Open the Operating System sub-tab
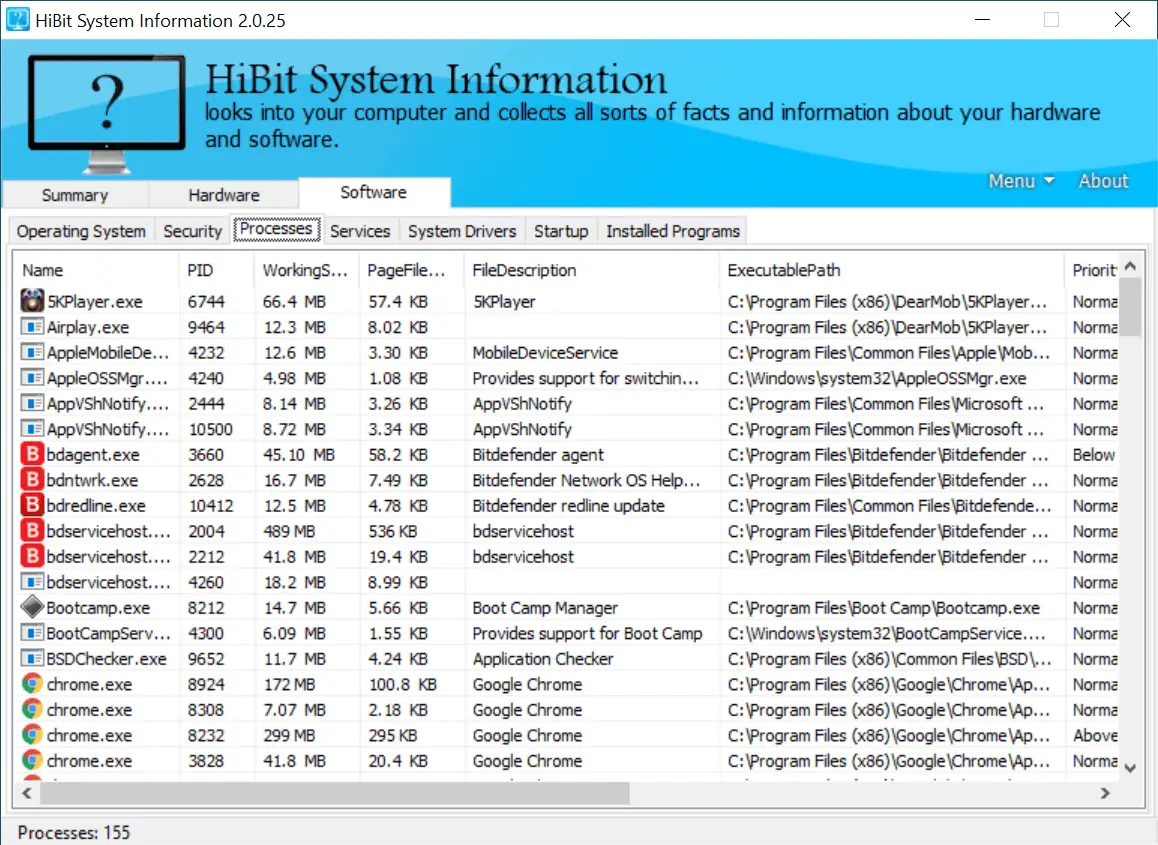Screen dimensions: 1158x845 pyautogui.click(x=81, y=231)
